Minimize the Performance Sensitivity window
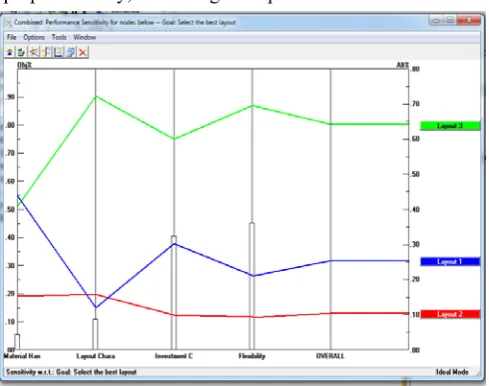This screenshot has width=489, height=386. click(x=436, y=20)
